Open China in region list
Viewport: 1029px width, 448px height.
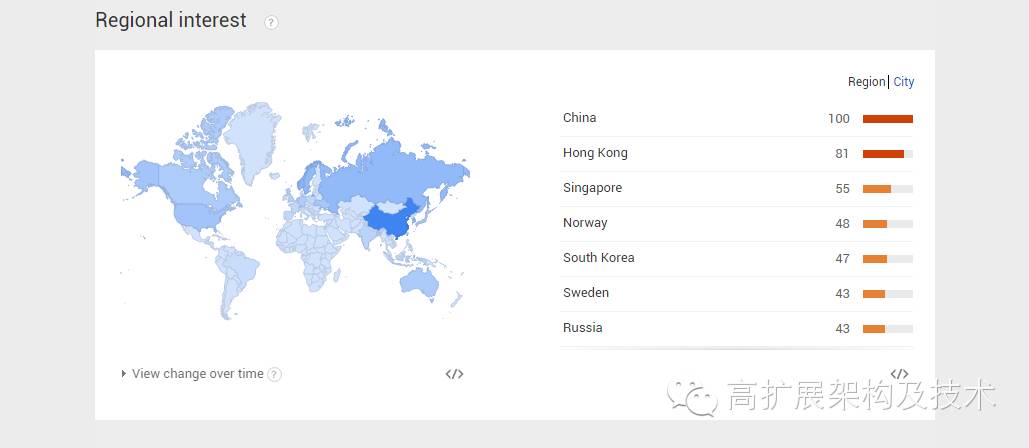coord(580,118)
